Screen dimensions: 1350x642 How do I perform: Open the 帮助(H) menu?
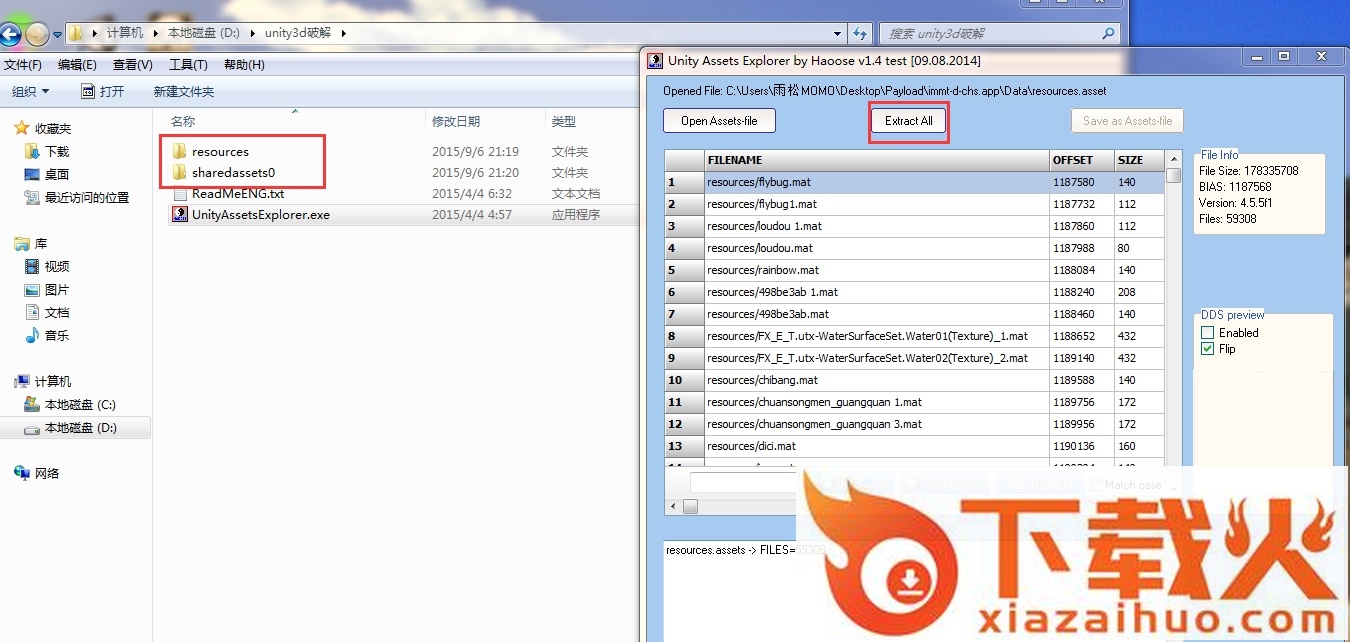click(244, 65)
